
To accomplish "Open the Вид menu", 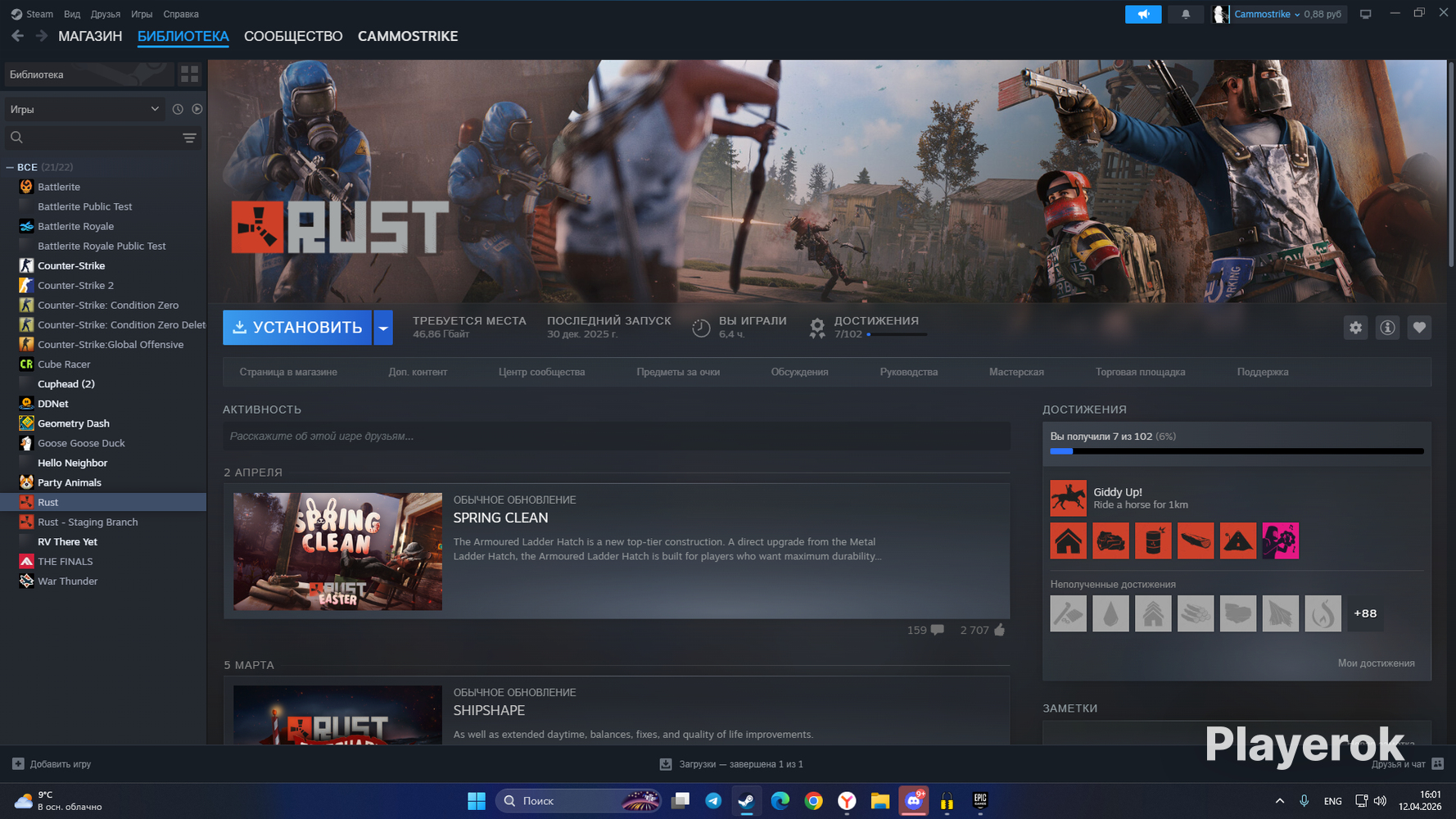I will click(x=72, y=14).
